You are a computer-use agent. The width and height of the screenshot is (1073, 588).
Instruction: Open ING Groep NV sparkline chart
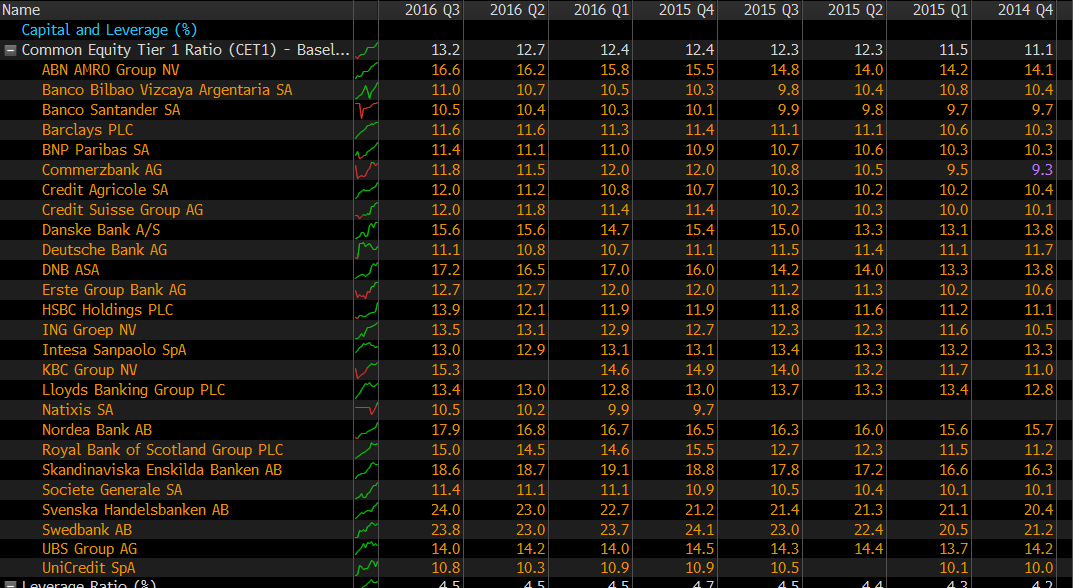pos(366,329)
